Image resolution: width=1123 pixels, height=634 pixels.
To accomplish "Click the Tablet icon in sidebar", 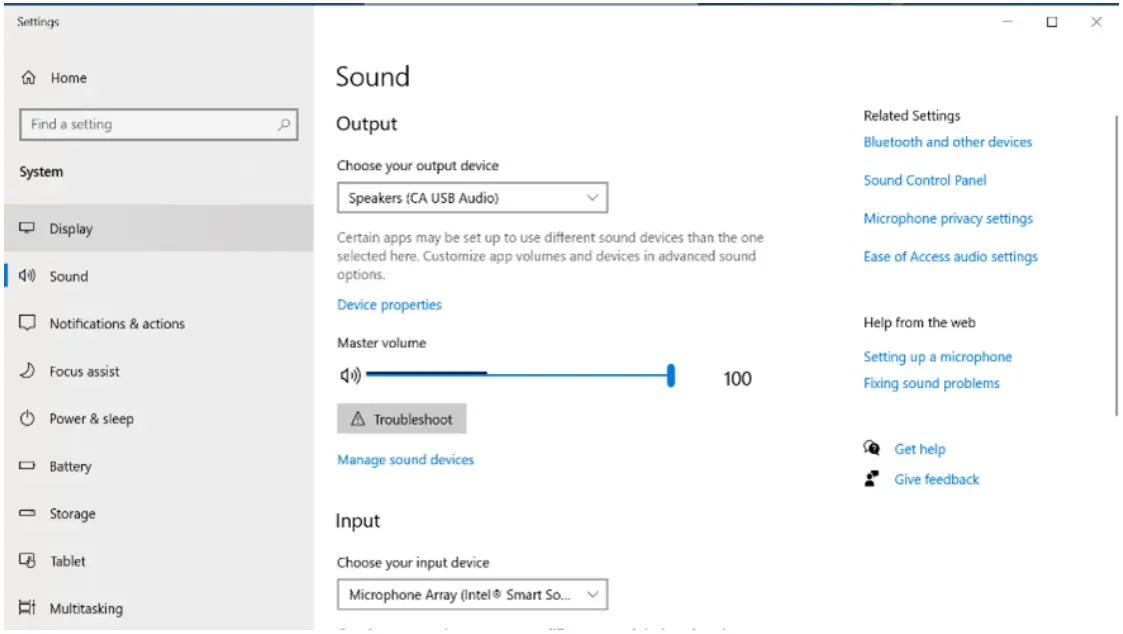I will [28, 561].
